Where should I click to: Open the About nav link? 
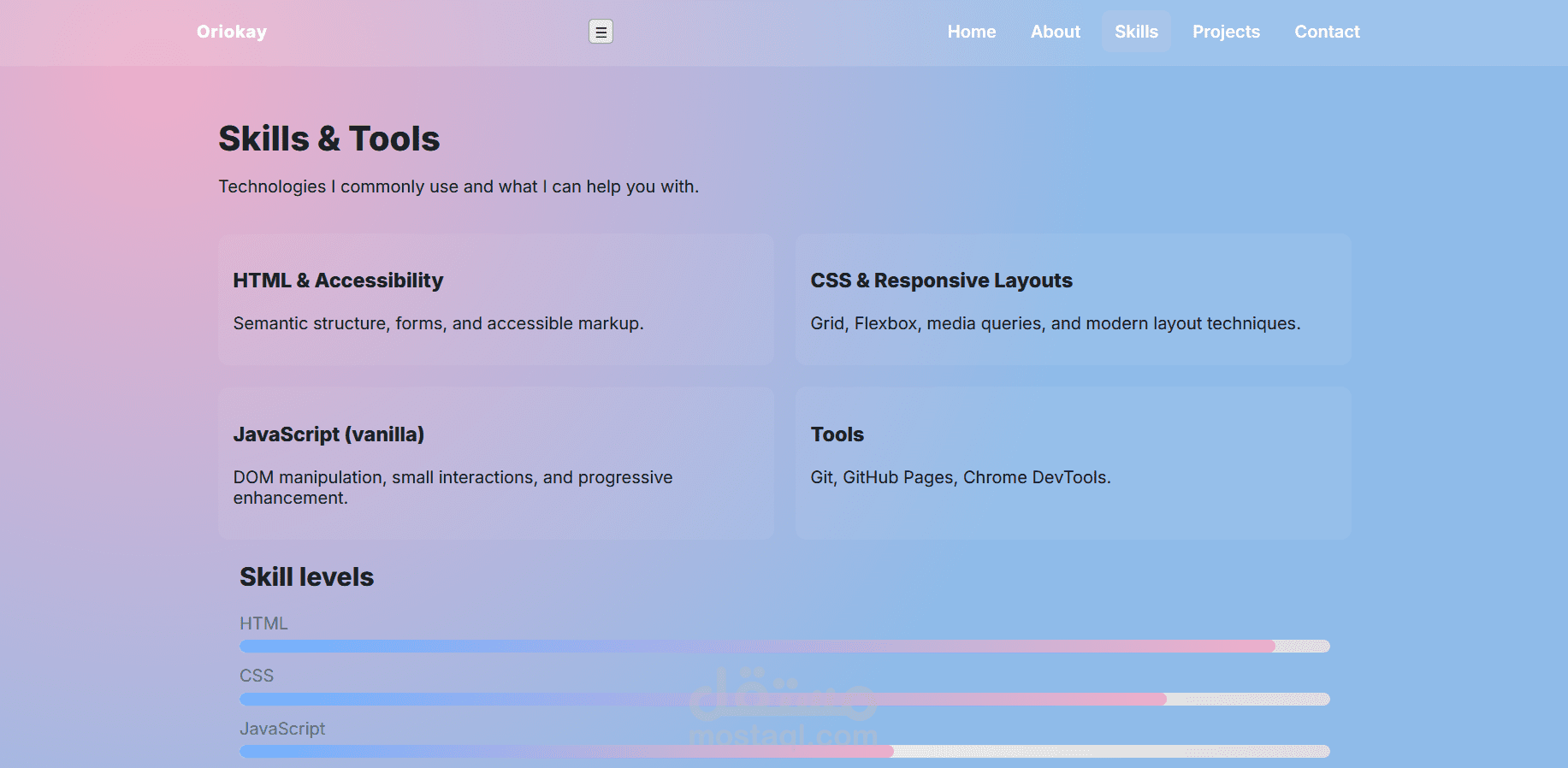point(1055,32)
